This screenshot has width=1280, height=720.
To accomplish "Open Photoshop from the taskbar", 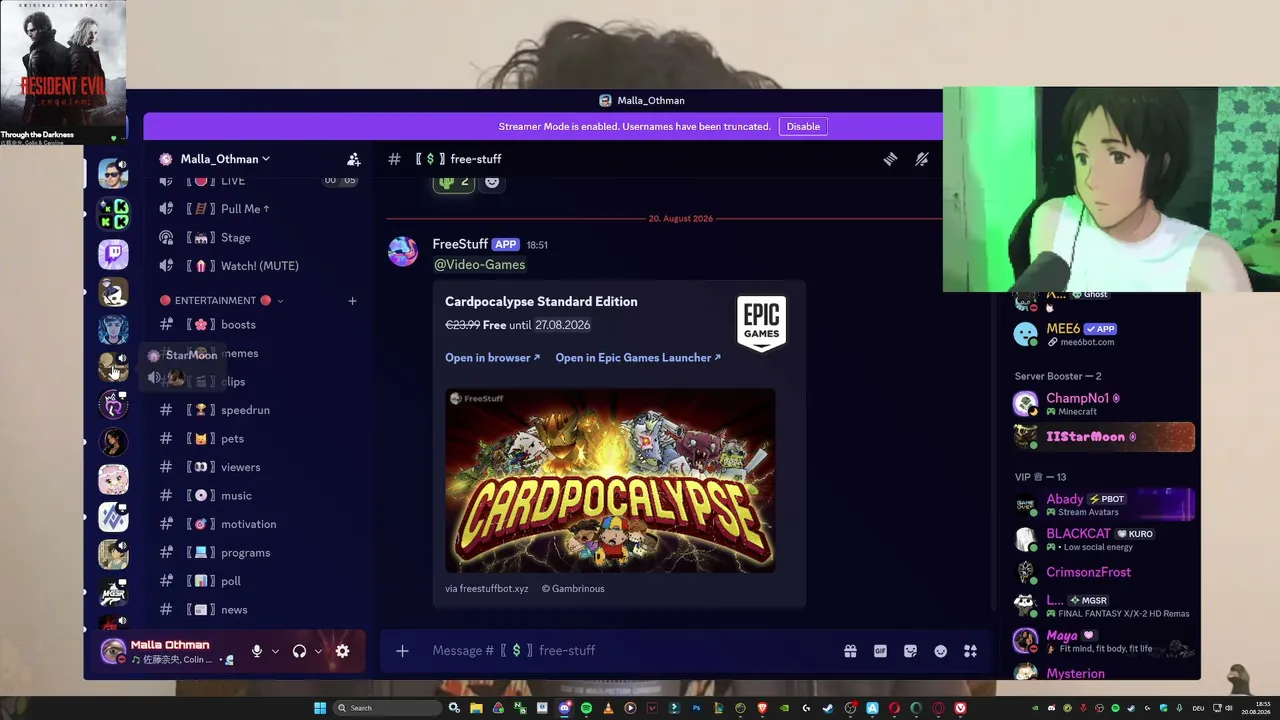I will point(696,708).
